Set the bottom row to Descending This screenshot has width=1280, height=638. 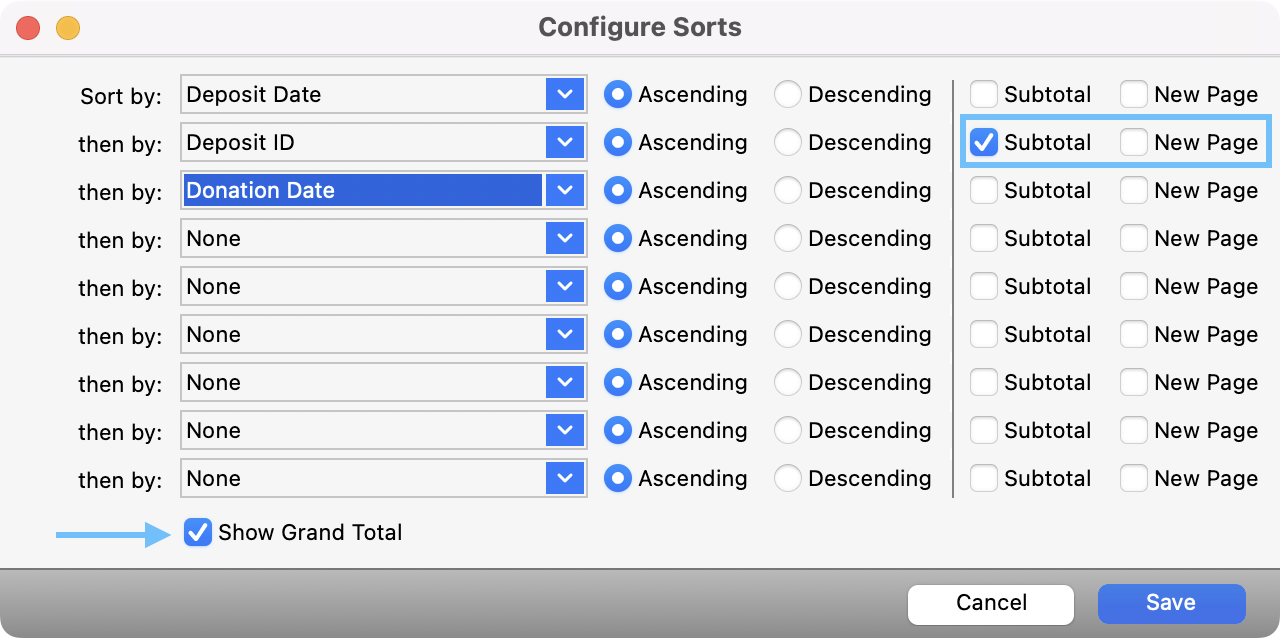pos(788,479)
